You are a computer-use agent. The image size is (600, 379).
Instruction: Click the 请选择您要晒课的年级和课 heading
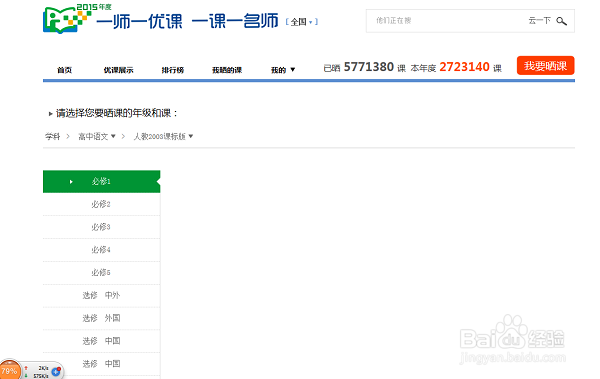point(117,113)
